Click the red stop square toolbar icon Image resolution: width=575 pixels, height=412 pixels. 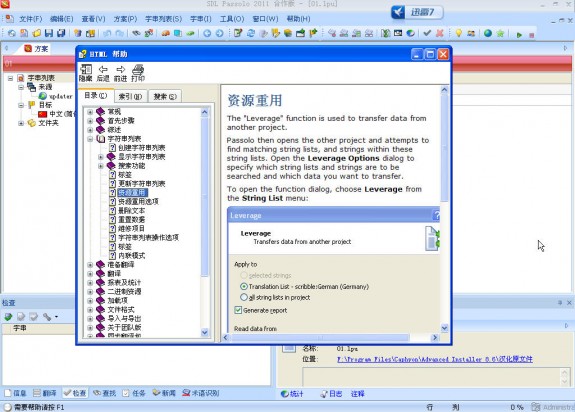pyautogui.click(x=531, y=35)
